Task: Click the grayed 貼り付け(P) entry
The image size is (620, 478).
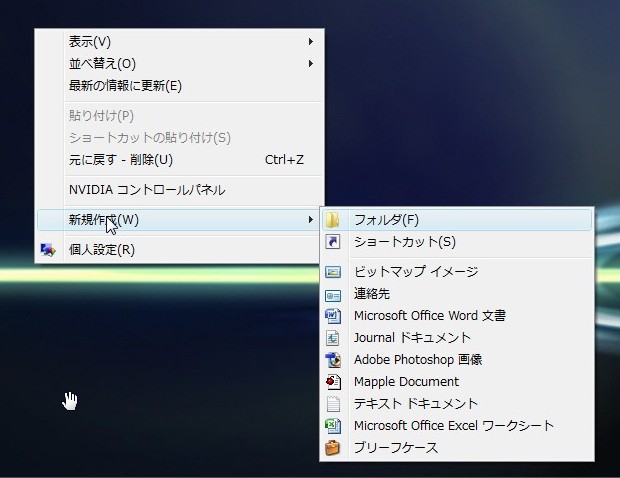Action: (180, 116)
